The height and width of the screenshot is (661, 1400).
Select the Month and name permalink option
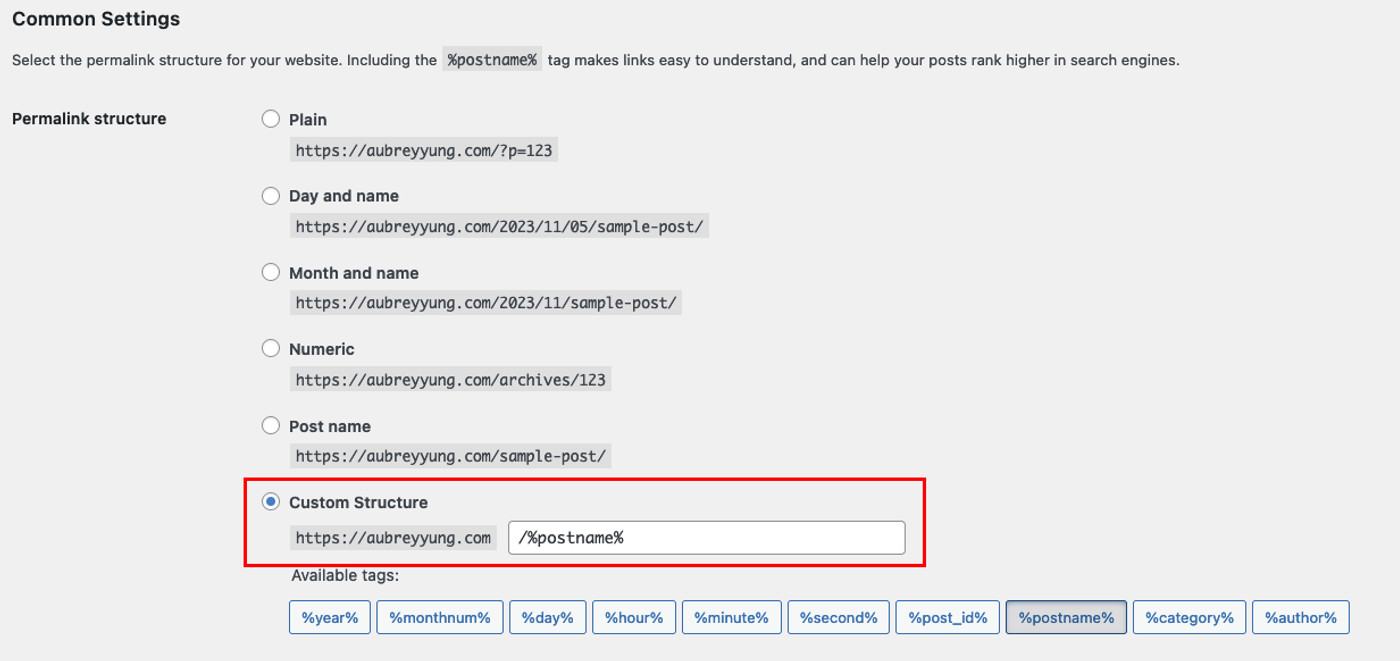click(270, 272)
